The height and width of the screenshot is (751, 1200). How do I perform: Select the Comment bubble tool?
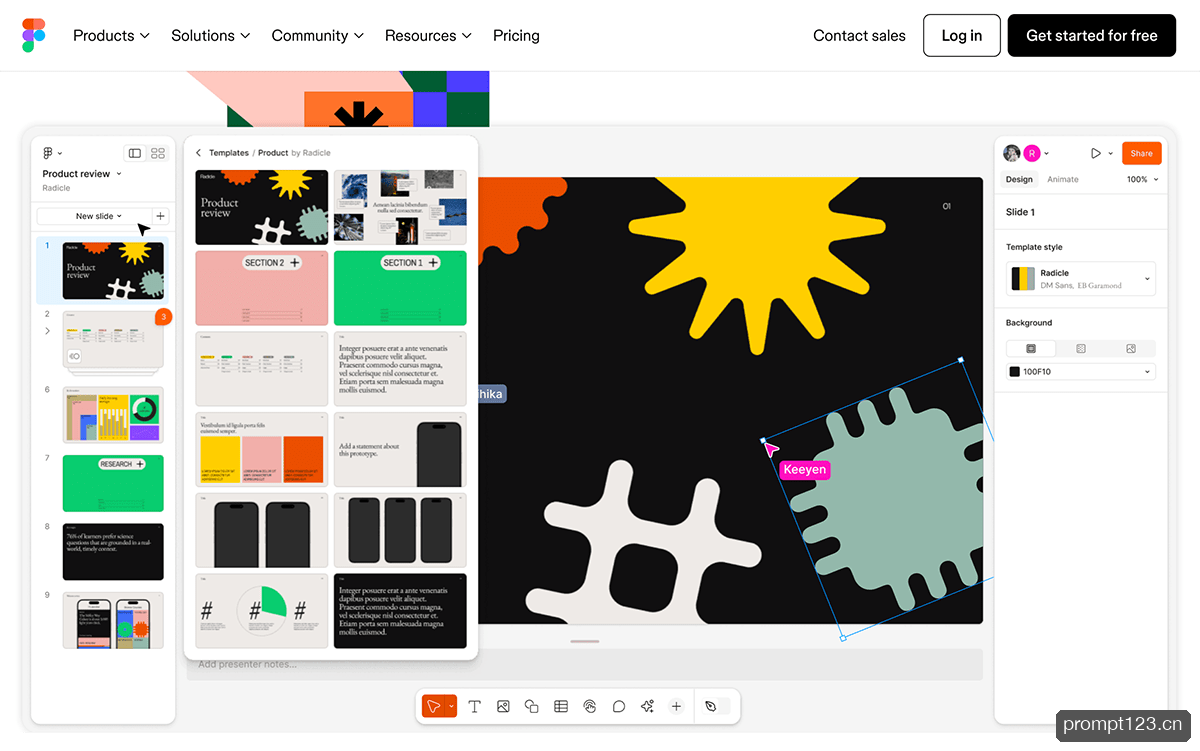click(x=619, y=706)
